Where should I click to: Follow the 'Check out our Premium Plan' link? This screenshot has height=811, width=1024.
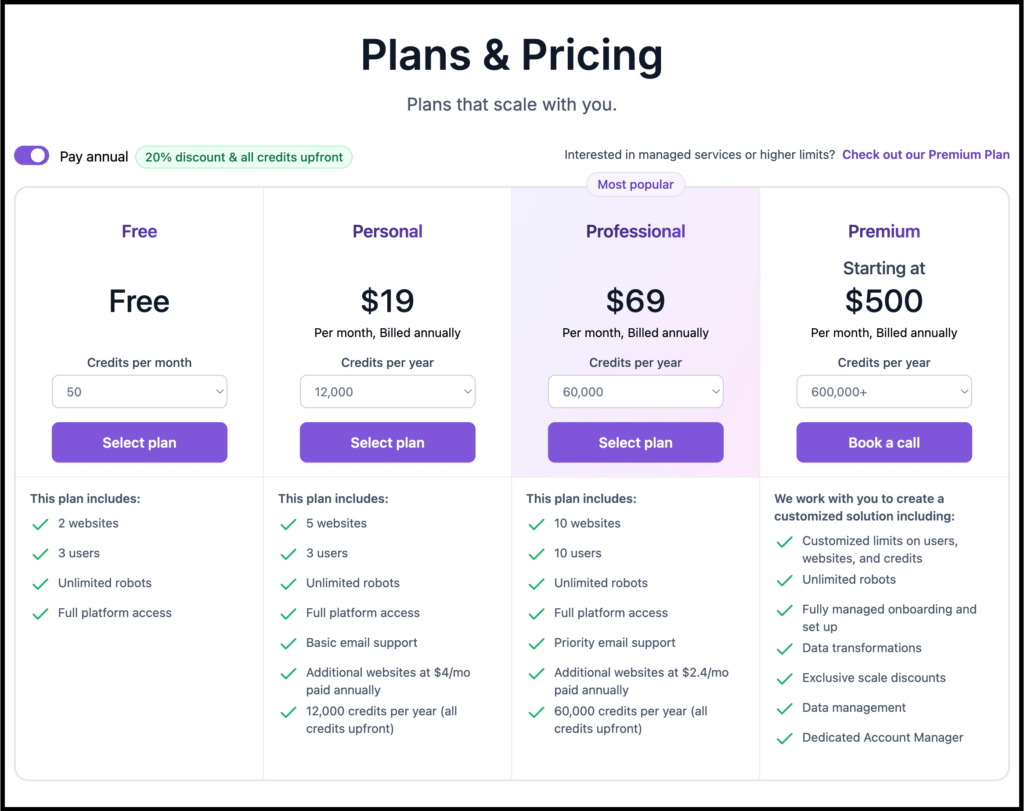925,154
